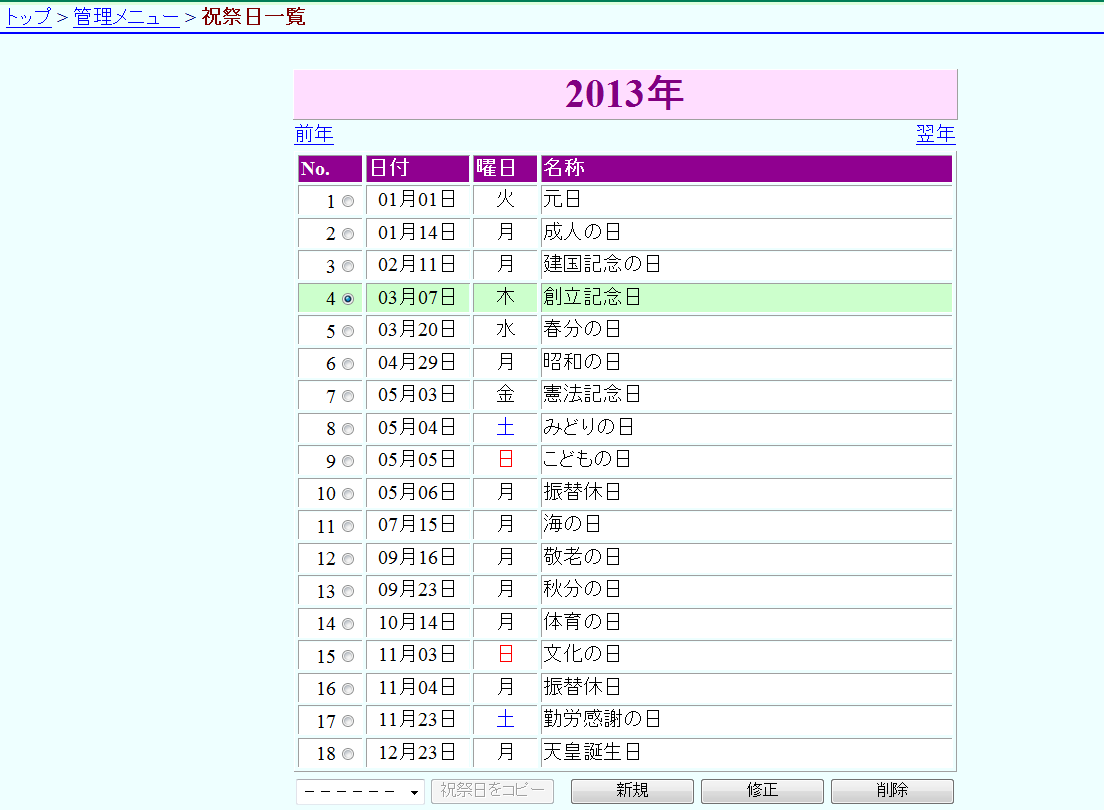Click name cell 創立記念日
Screen dimensions: 1104x810
746,297
